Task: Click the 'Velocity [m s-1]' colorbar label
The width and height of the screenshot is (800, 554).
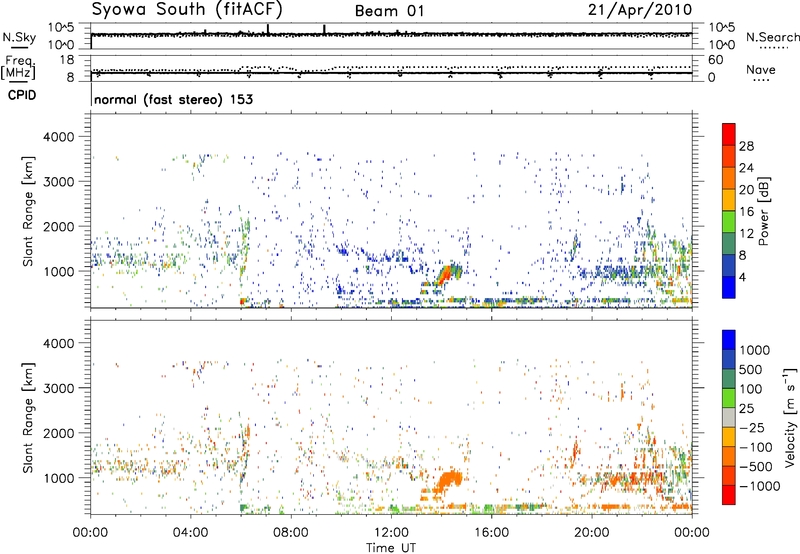Action: [x=790, y=417]
